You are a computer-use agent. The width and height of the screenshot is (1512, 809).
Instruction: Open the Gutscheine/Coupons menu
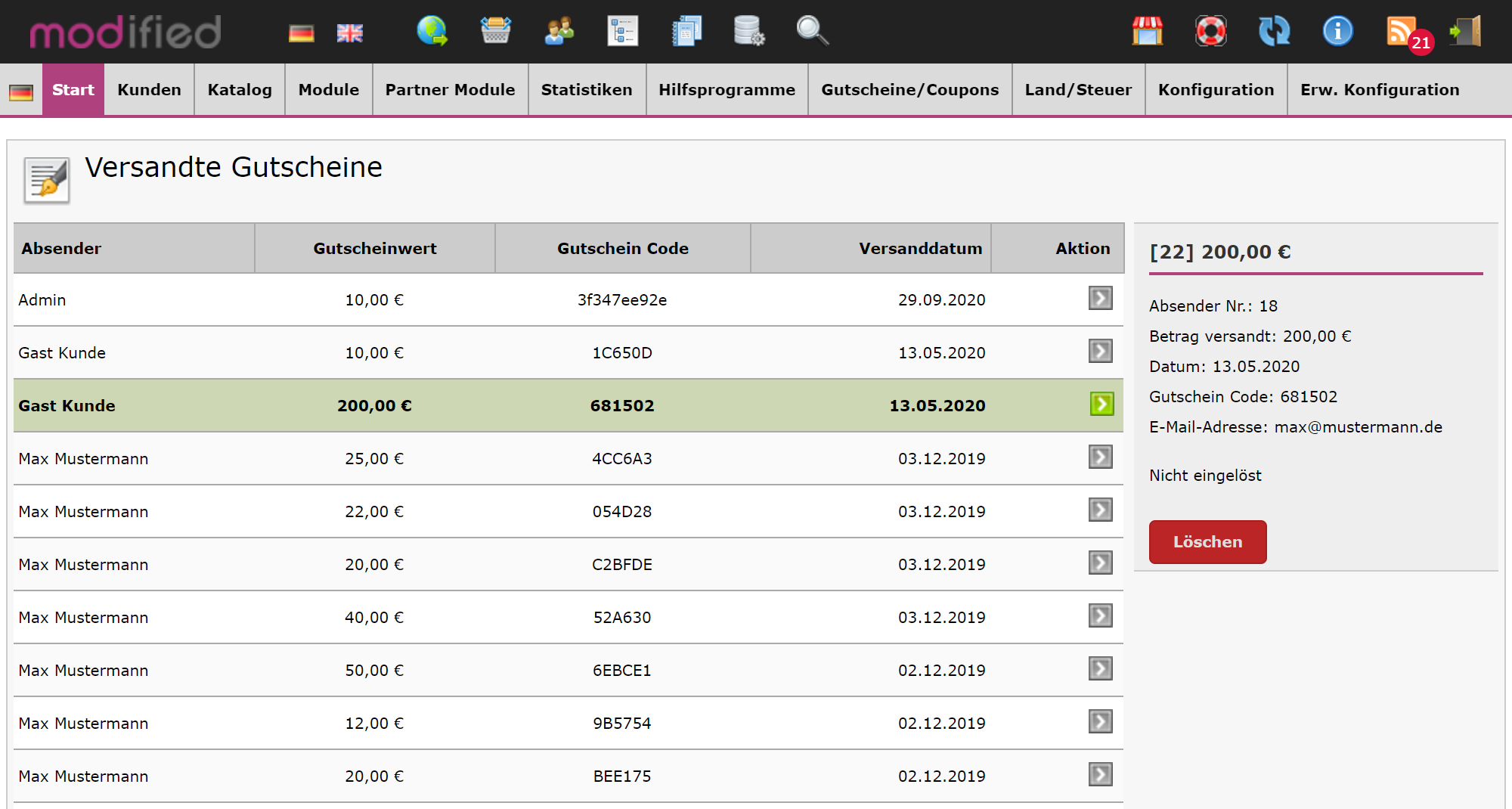(x=909, y=90)
